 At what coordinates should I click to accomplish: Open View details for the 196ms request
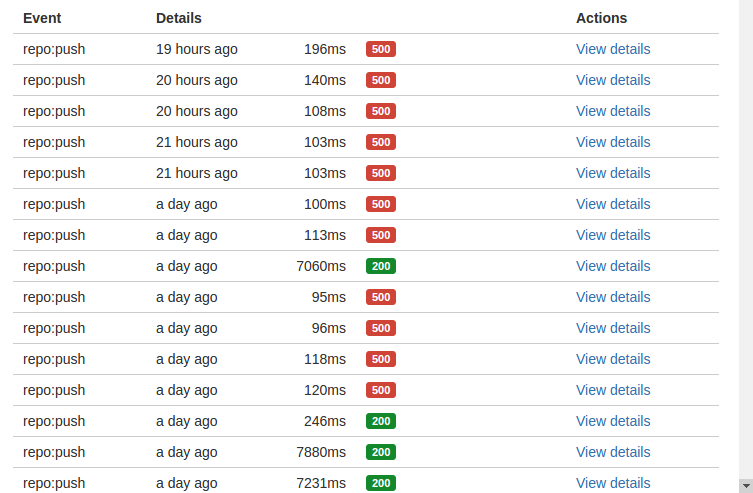coord(613,49)
